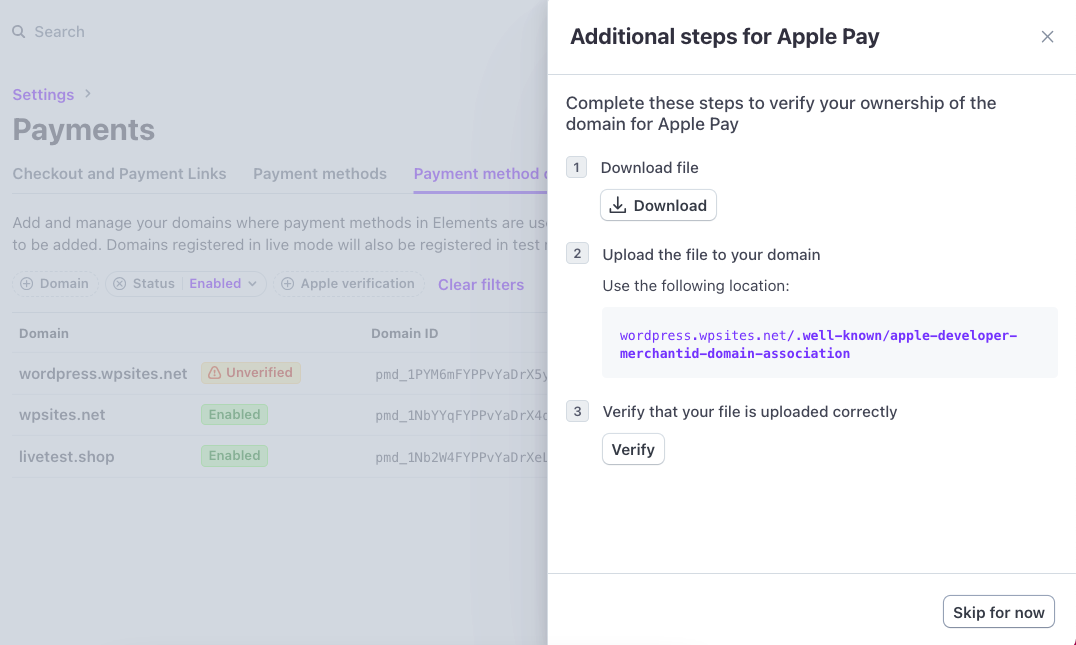Click the wpsites.net Enabled badge
The height and width of the screenshot is (645, 1076).
click(234, 415)
